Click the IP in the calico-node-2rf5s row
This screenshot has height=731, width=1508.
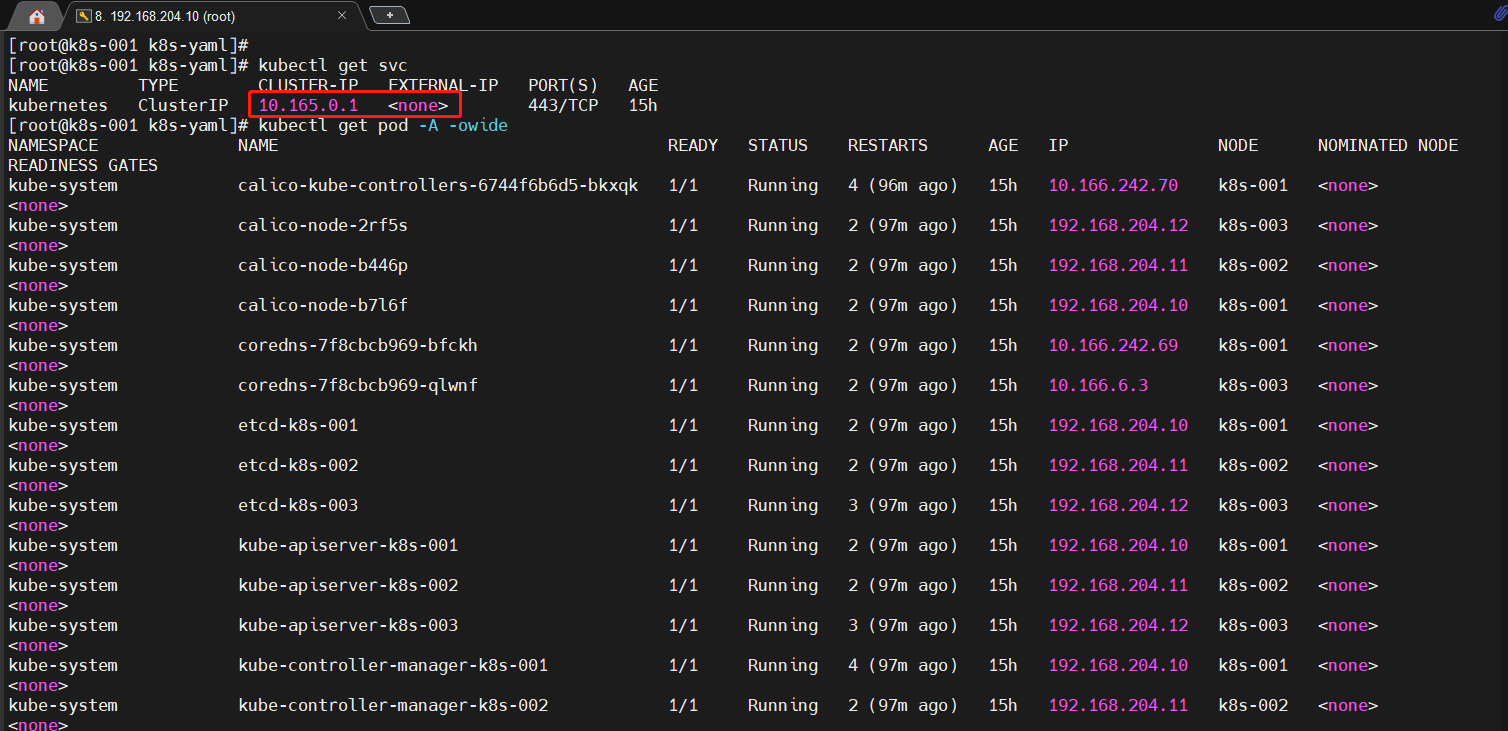[1118, 226]
